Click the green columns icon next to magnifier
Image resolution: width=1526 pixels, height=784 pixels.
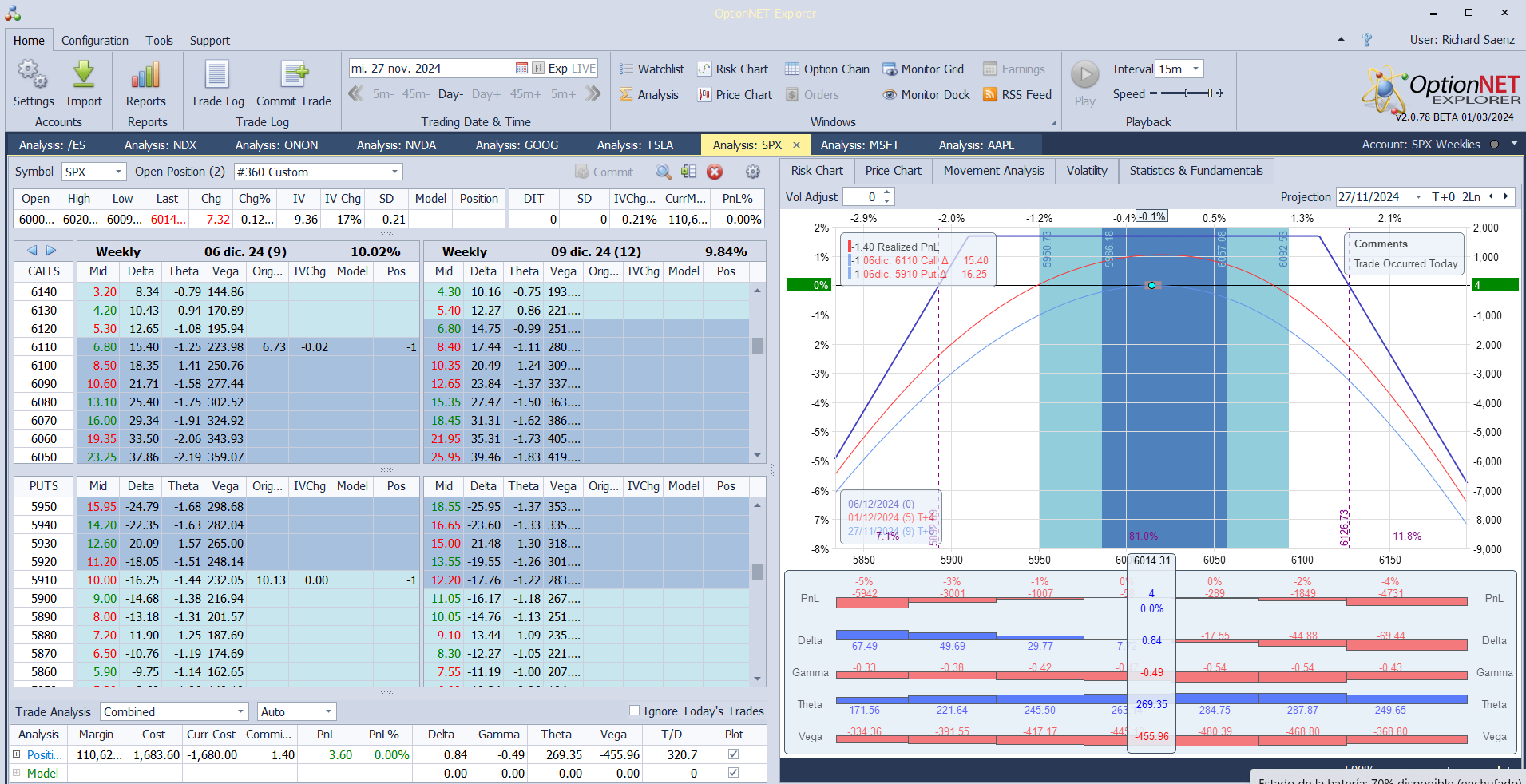(x=689, y=172)
